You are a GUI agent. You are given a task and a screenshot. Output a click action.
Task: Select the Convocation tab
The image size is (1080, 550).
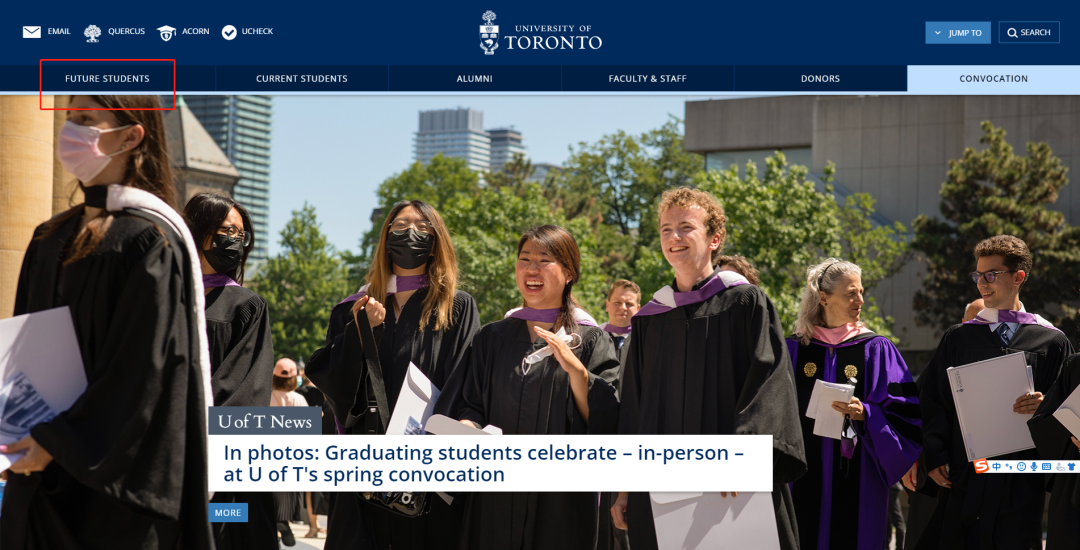pos(993,78)
